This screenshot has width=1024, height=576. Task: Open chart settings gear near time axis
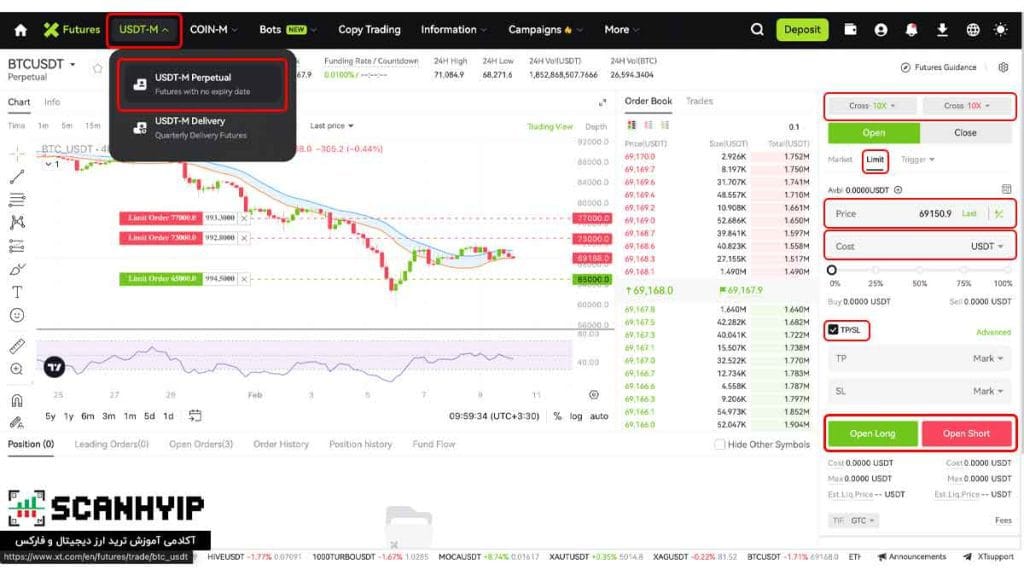click(594, 394)
